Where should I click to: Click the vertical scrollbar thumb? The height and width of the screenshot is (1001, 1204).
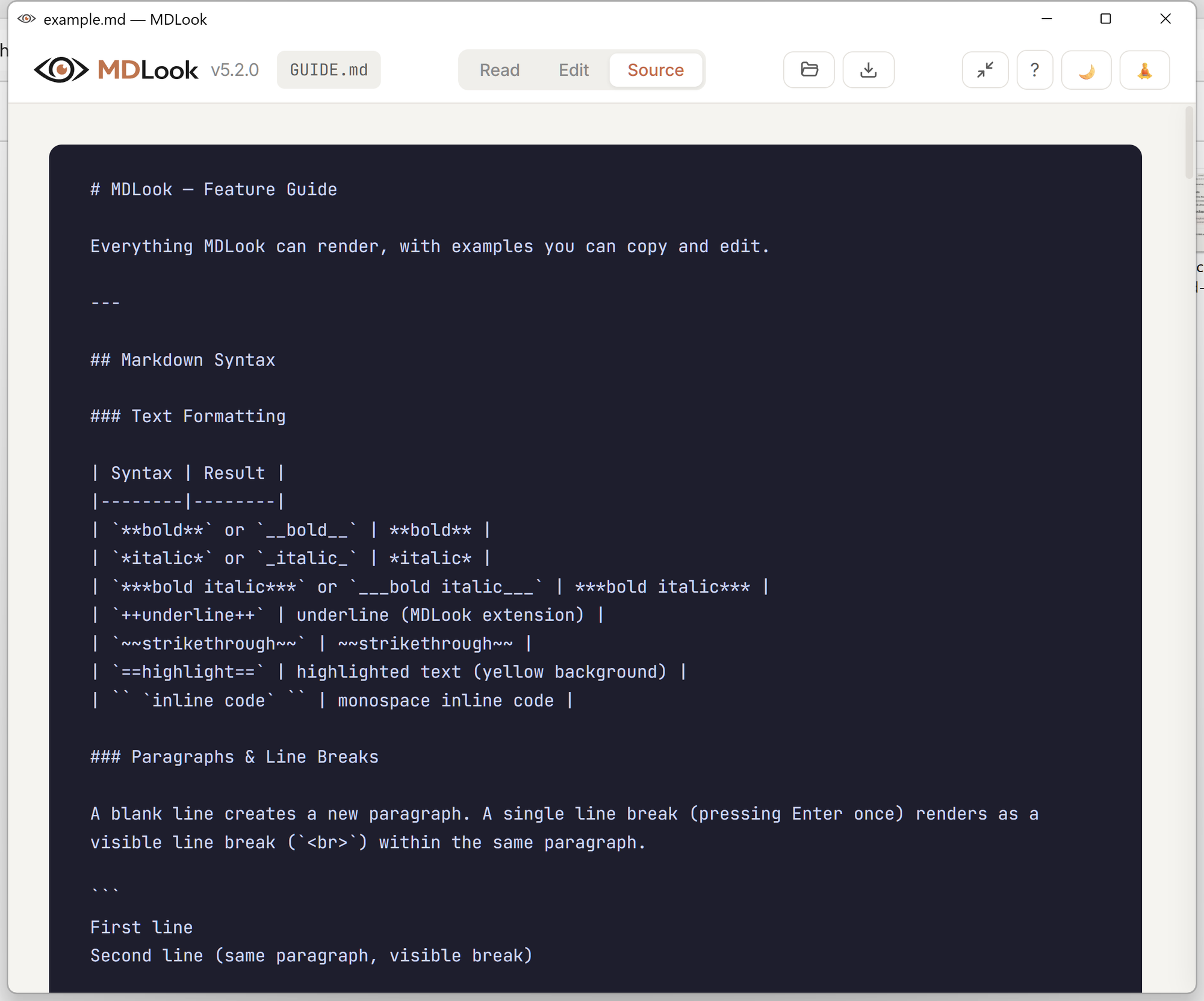(1188, 142)
